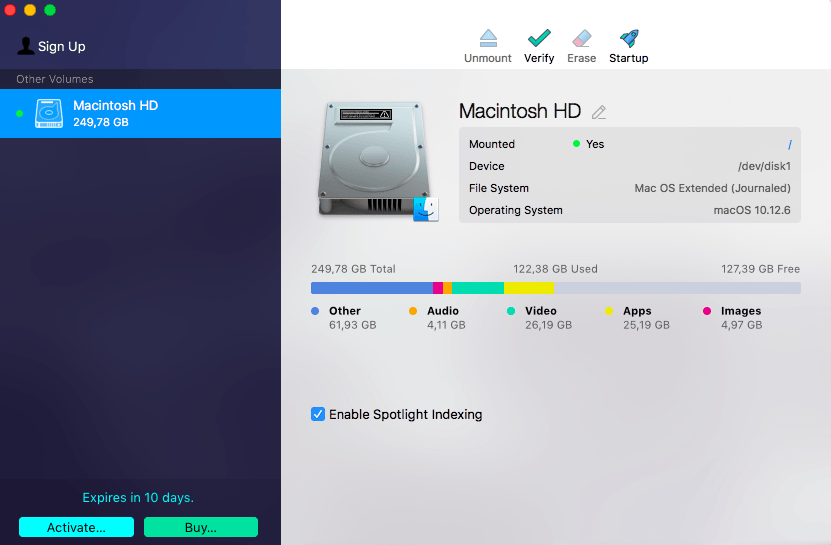Click the large hard drive image
Viewport: 831px width, 545px height.
376,160
